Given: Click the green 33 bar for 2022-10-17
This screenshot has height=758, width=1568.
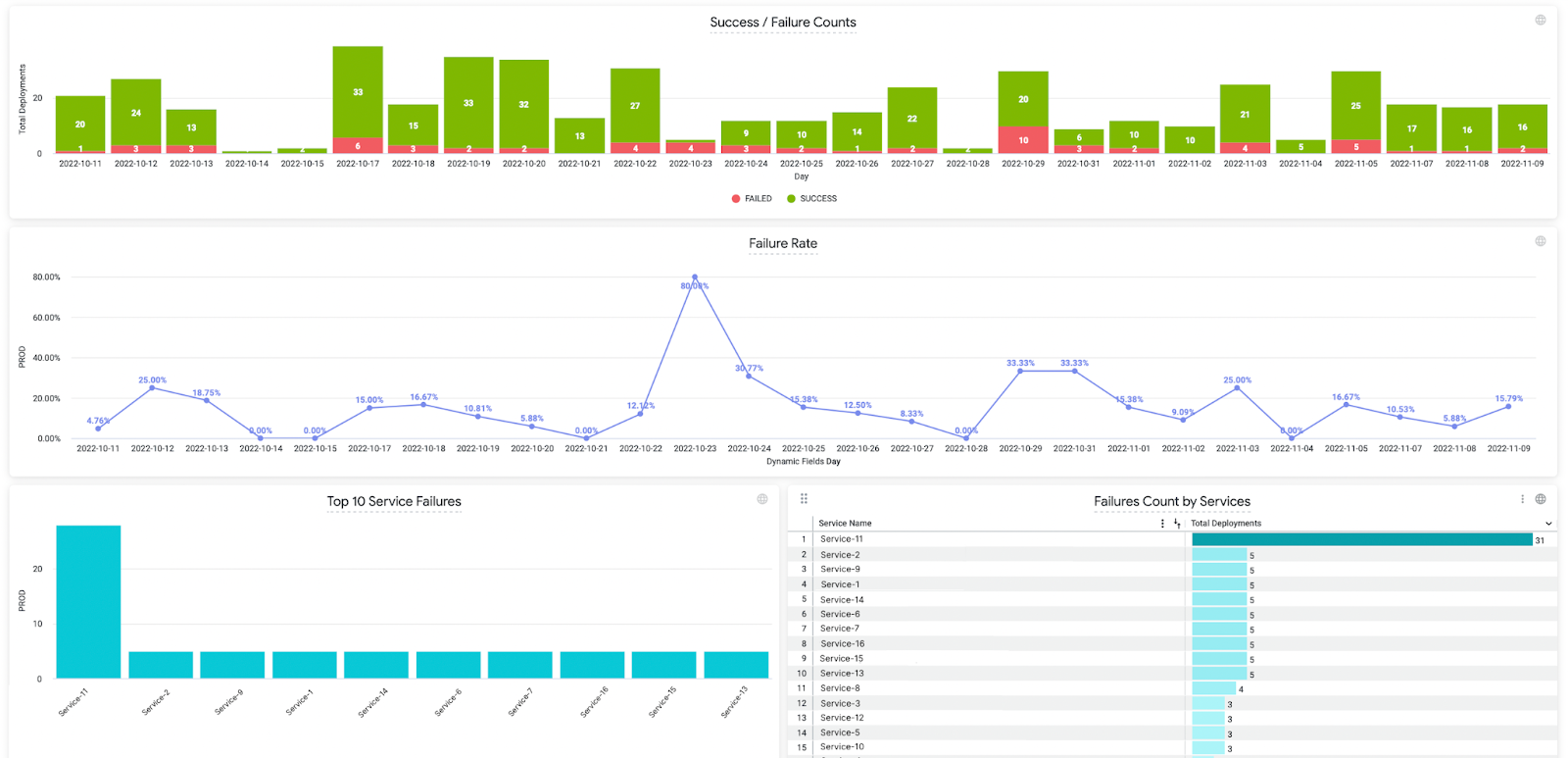Looking at the screenshot, I should 358,92.
